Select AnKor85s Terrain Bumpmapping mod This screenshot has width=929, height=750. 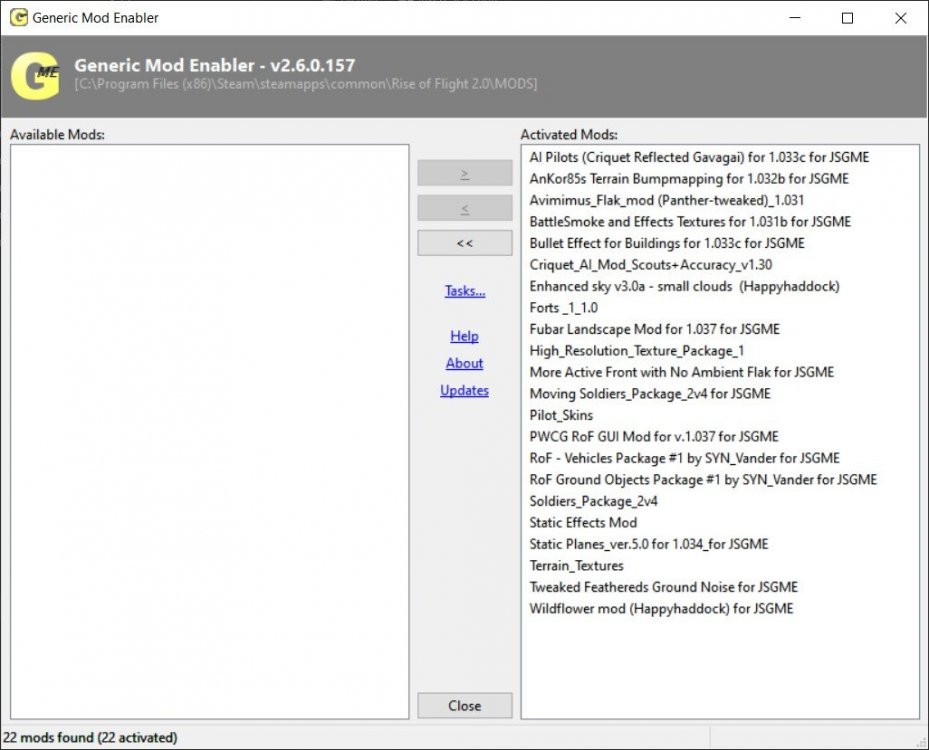(688, 178)
